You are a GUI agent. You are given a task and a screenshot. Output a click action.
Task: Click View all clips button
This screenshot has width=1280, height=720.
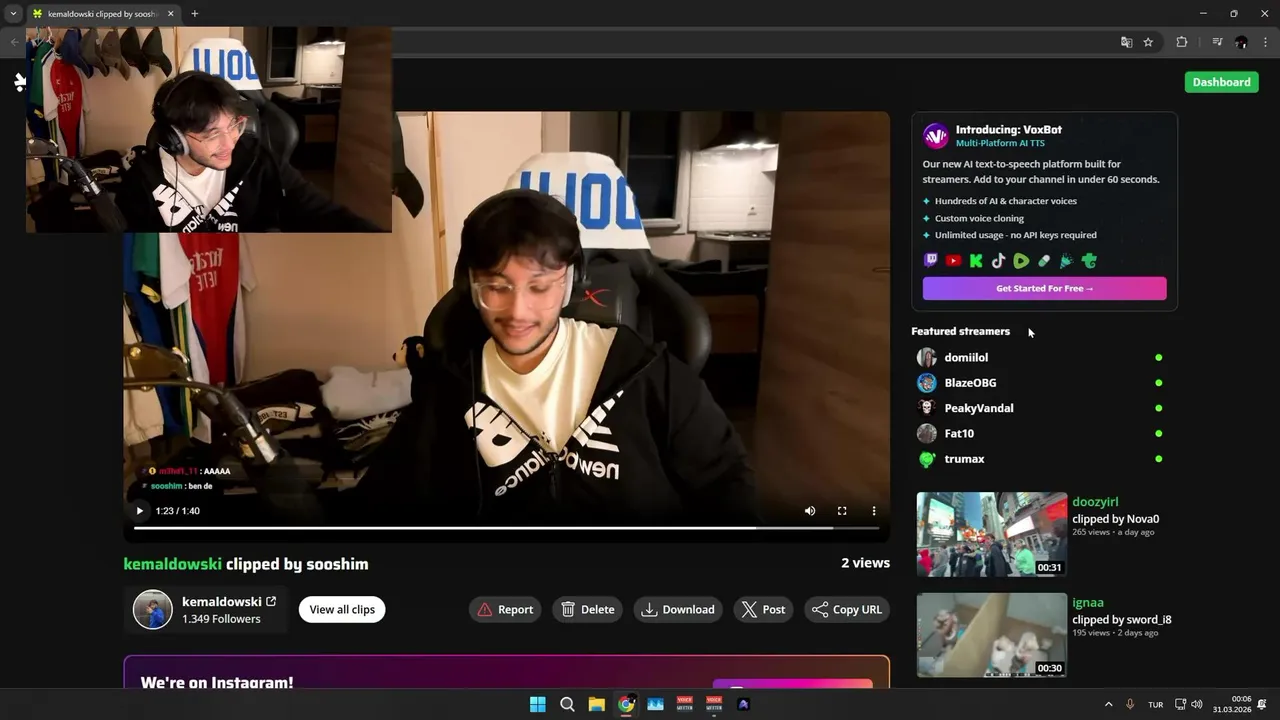click(x=342, y=610)
